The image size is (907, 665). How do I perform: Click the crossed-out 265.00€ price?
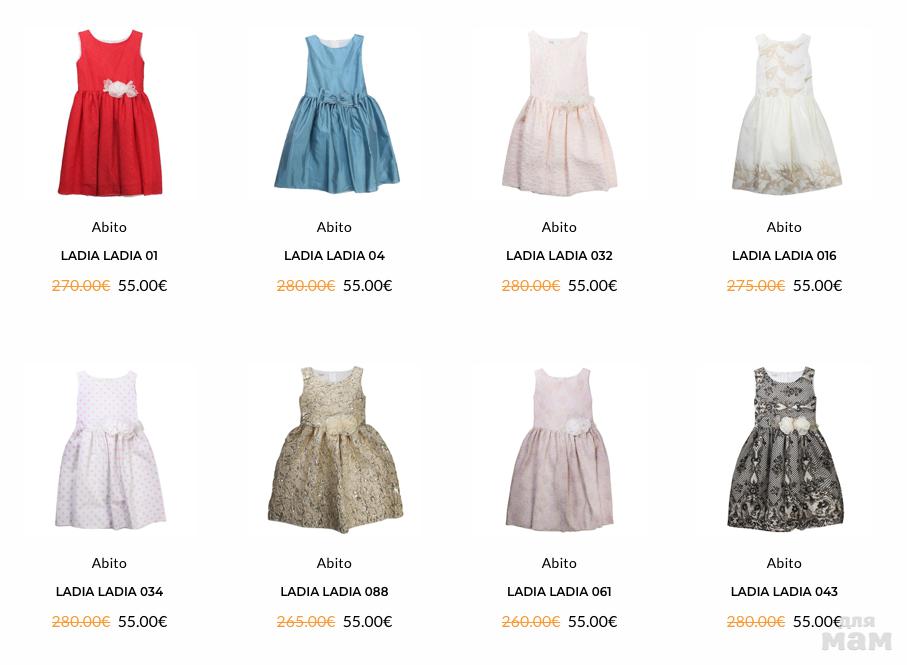pos(306,622)
